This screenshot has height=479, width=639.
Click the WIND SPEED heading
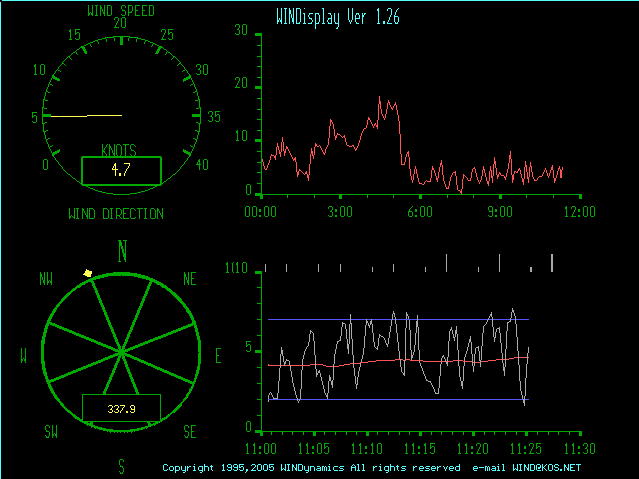[x=121, y=11]
